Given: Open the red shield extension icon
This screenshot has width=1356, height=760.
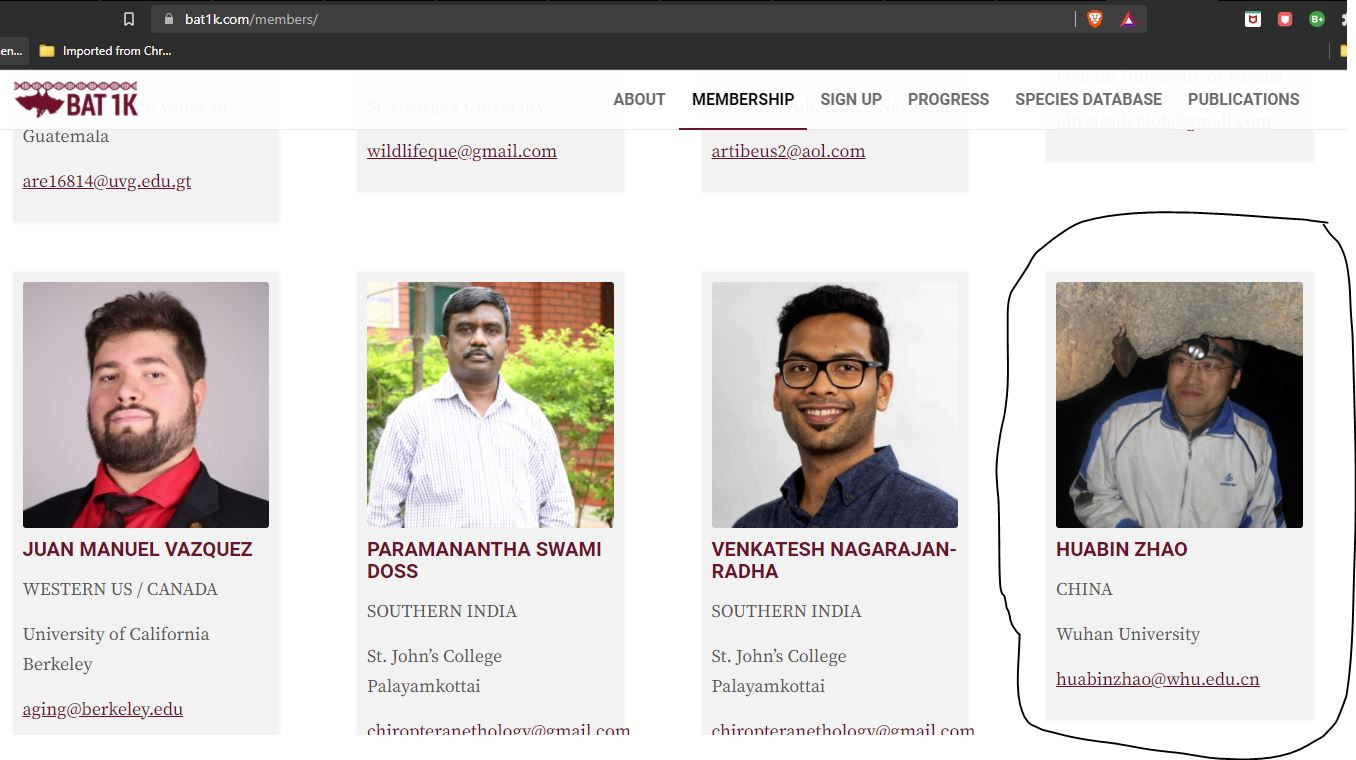Looking at the screenshot, I should tap(1285, 19).
